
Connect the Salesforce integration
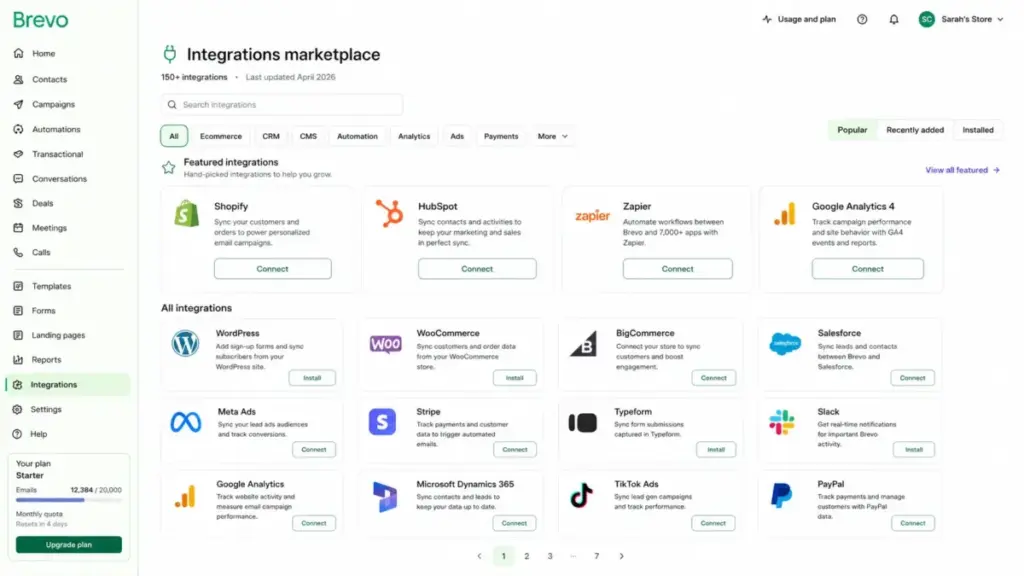click(912, 378)
